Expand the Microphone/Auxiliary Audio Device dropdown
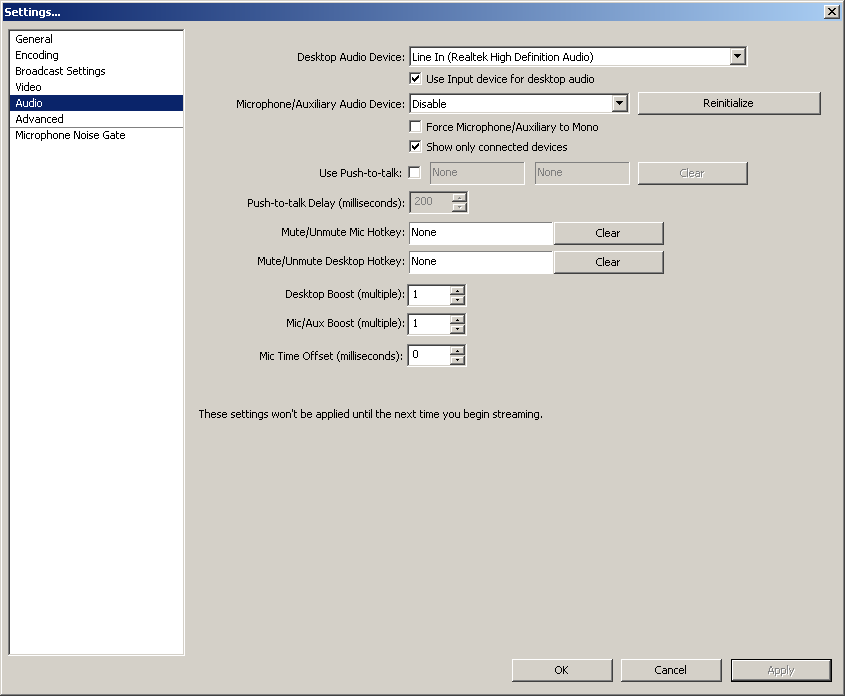Image resolution: width=845 pixels, height=696 pixels. coord(619,103)
